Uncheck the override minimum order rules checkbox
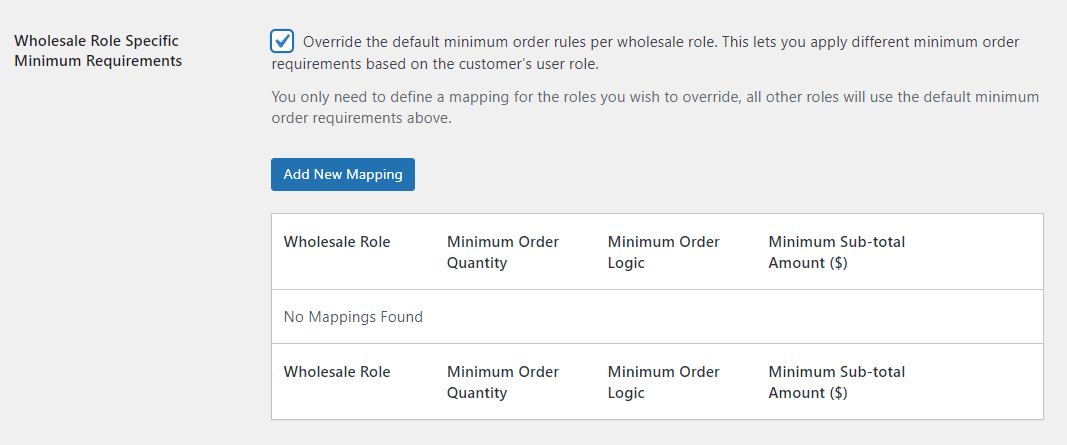Viewport: 1067px width, 445px height. coord(282,41)
